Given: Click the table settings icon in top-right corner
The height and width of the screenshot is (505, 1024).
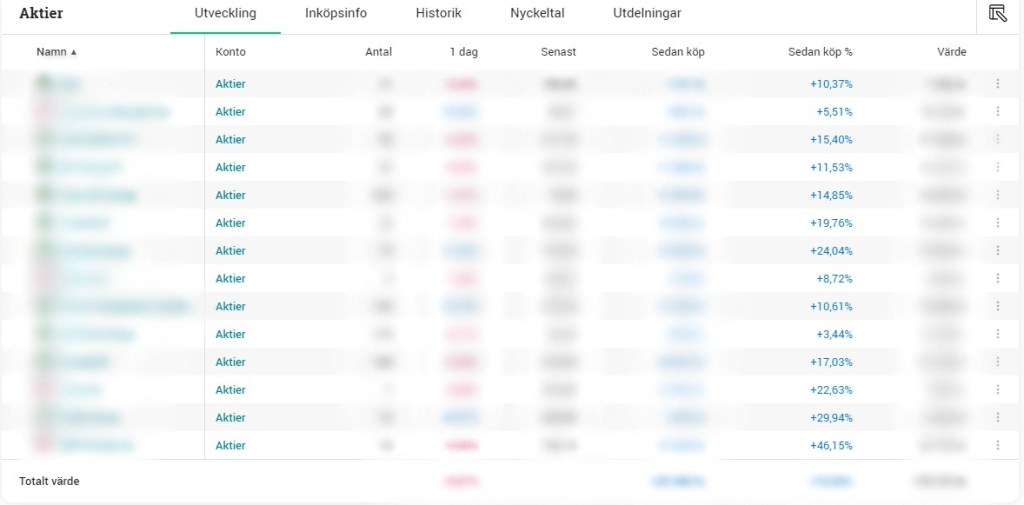Looking at the screenshot, I should tap(997, 13).
